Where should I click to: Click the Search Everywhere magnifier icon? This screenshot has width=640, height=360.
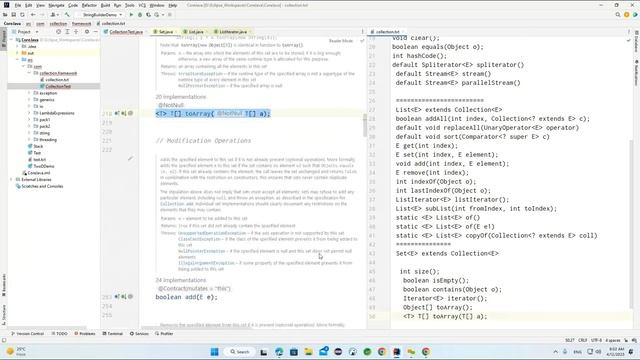click(618, 15)
